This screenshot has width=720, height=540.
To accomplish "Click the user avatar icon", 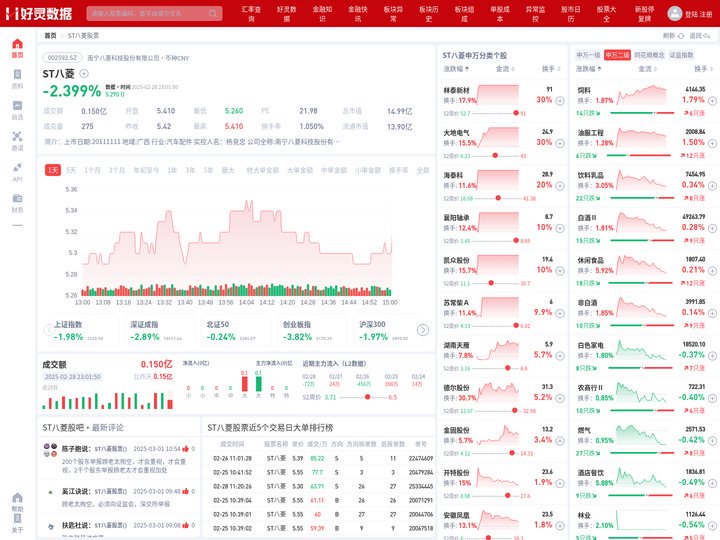I will coord(674,13).
